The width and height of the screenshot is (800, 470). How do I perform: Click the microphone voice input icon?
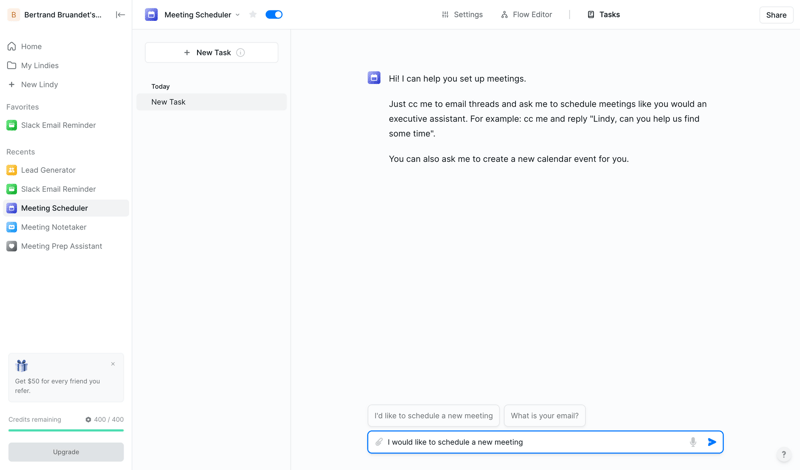coord(693,442)
